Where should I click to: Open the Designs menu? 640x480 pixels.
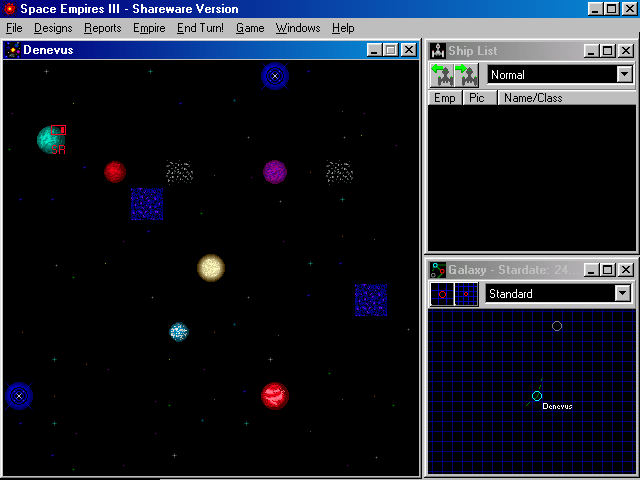tap(53, 28)
